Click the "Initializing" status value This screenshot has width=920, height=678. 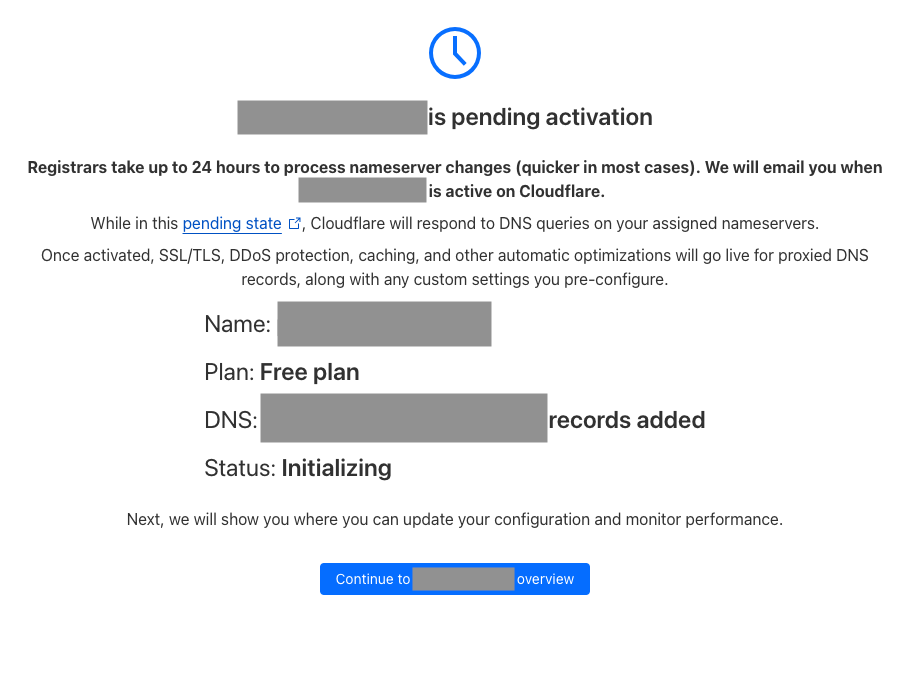pyautogui.click(x=336, y=468)
